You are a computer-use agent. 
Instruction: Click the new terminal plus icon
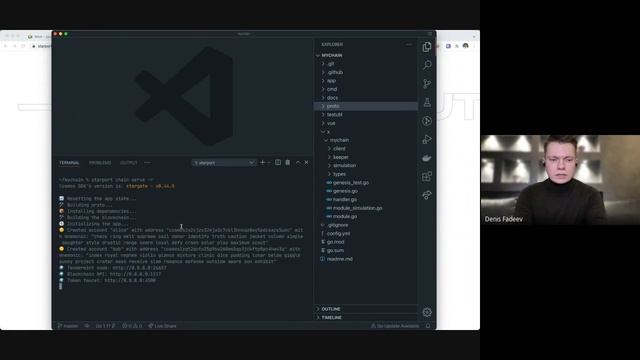coord(262,162)
